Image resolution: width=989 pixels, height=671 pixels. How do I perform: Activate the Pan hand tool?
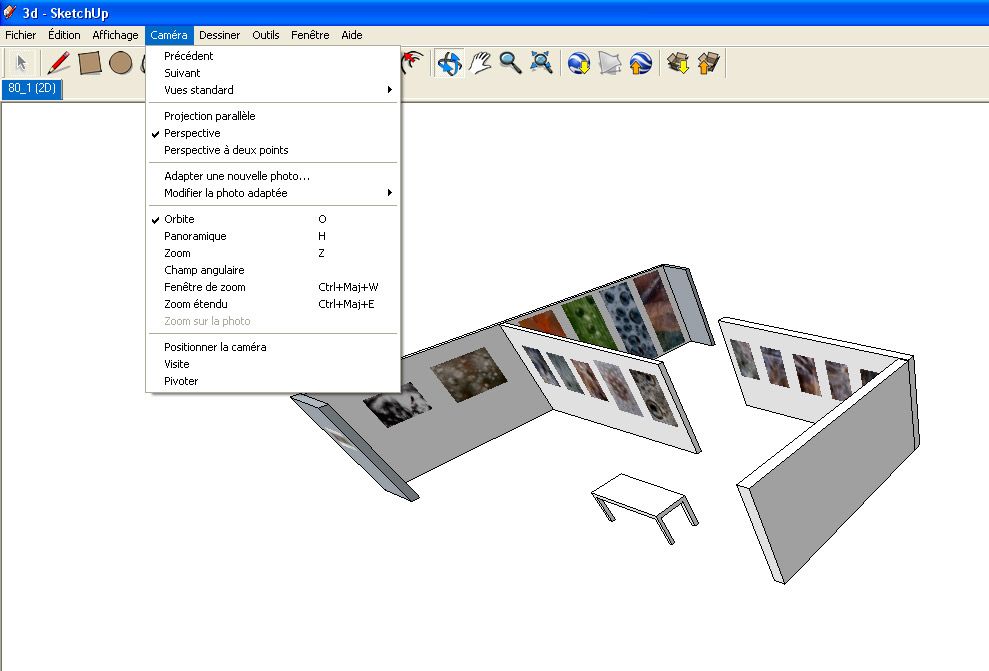481,63
